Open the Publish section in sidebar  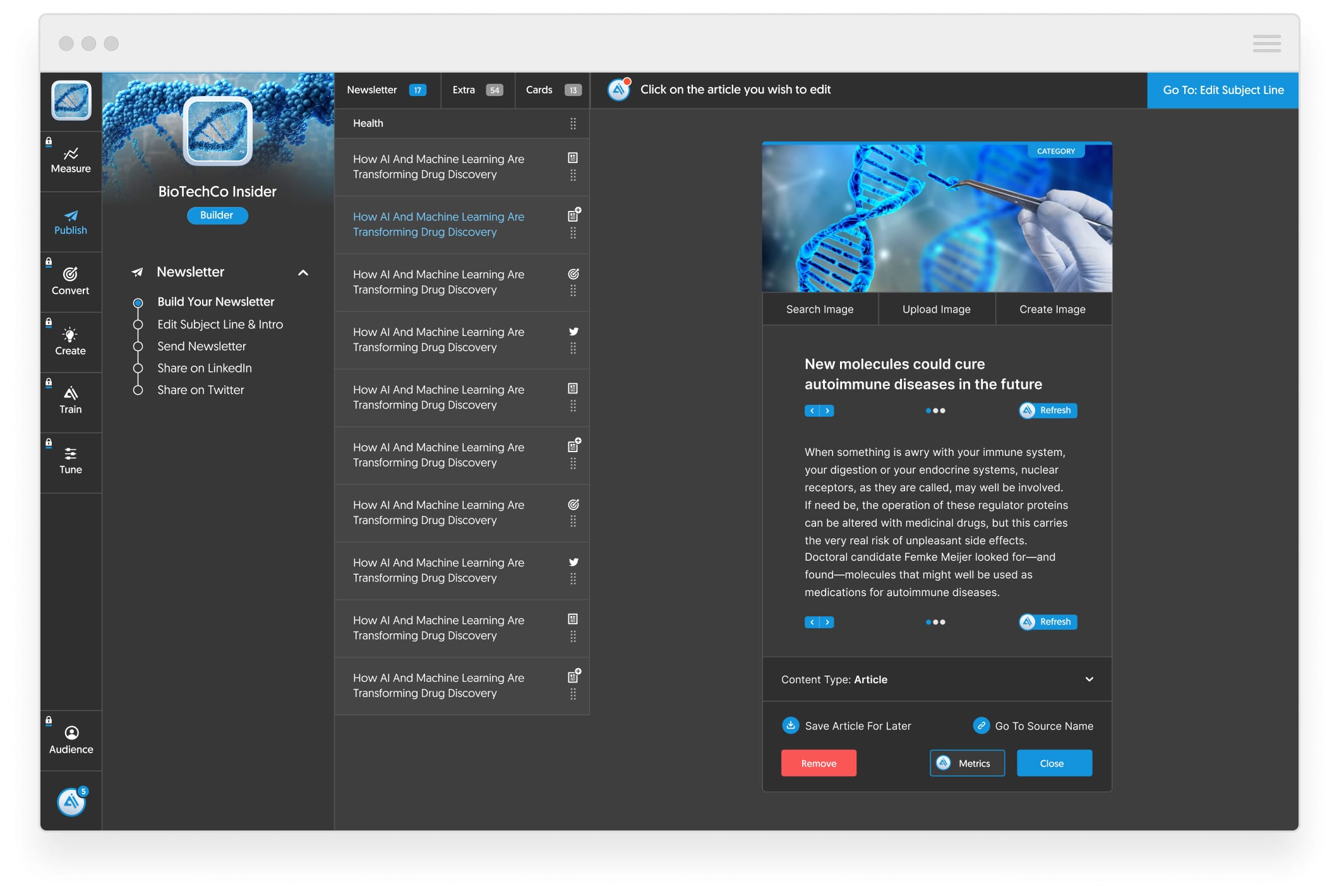71,222
